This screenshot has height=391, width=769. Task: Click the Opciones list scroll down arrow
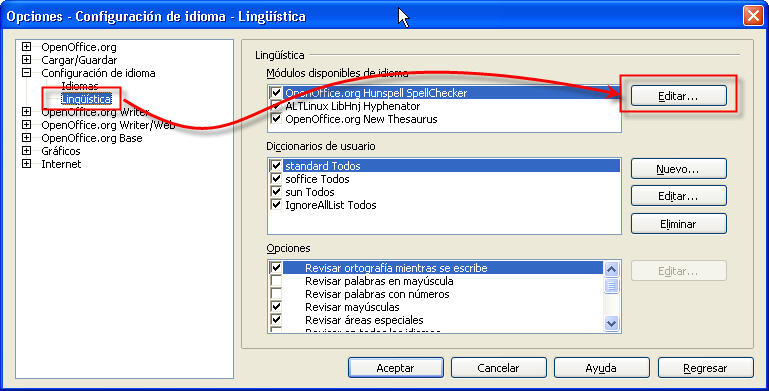coord(612,323)
